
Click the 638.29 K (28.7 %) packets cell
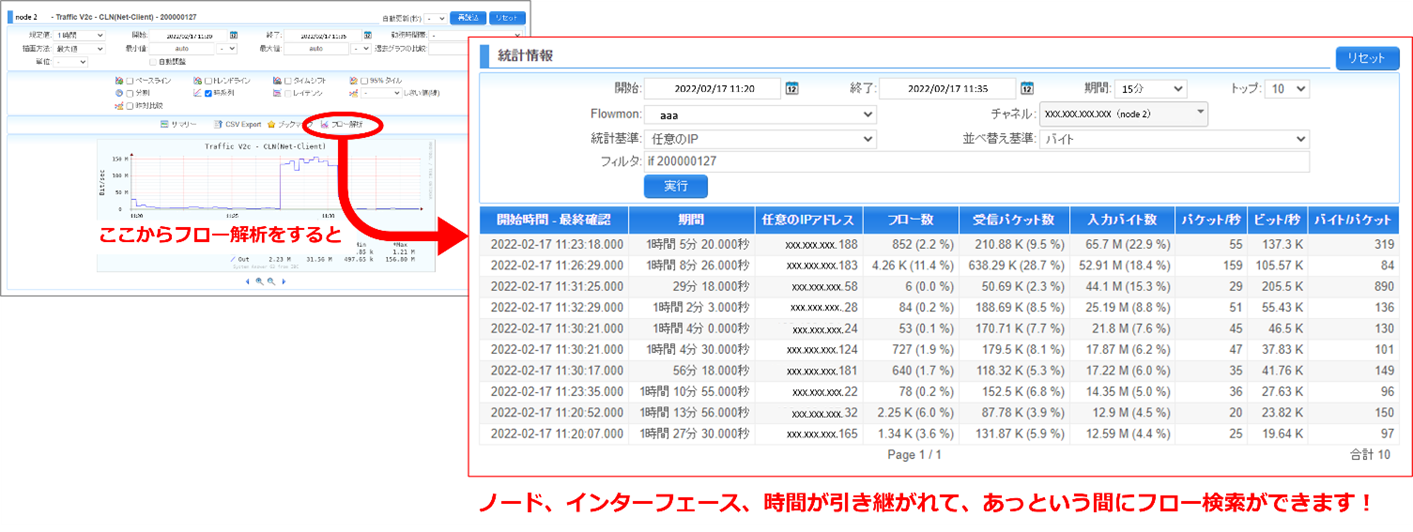coord(1014,265)
